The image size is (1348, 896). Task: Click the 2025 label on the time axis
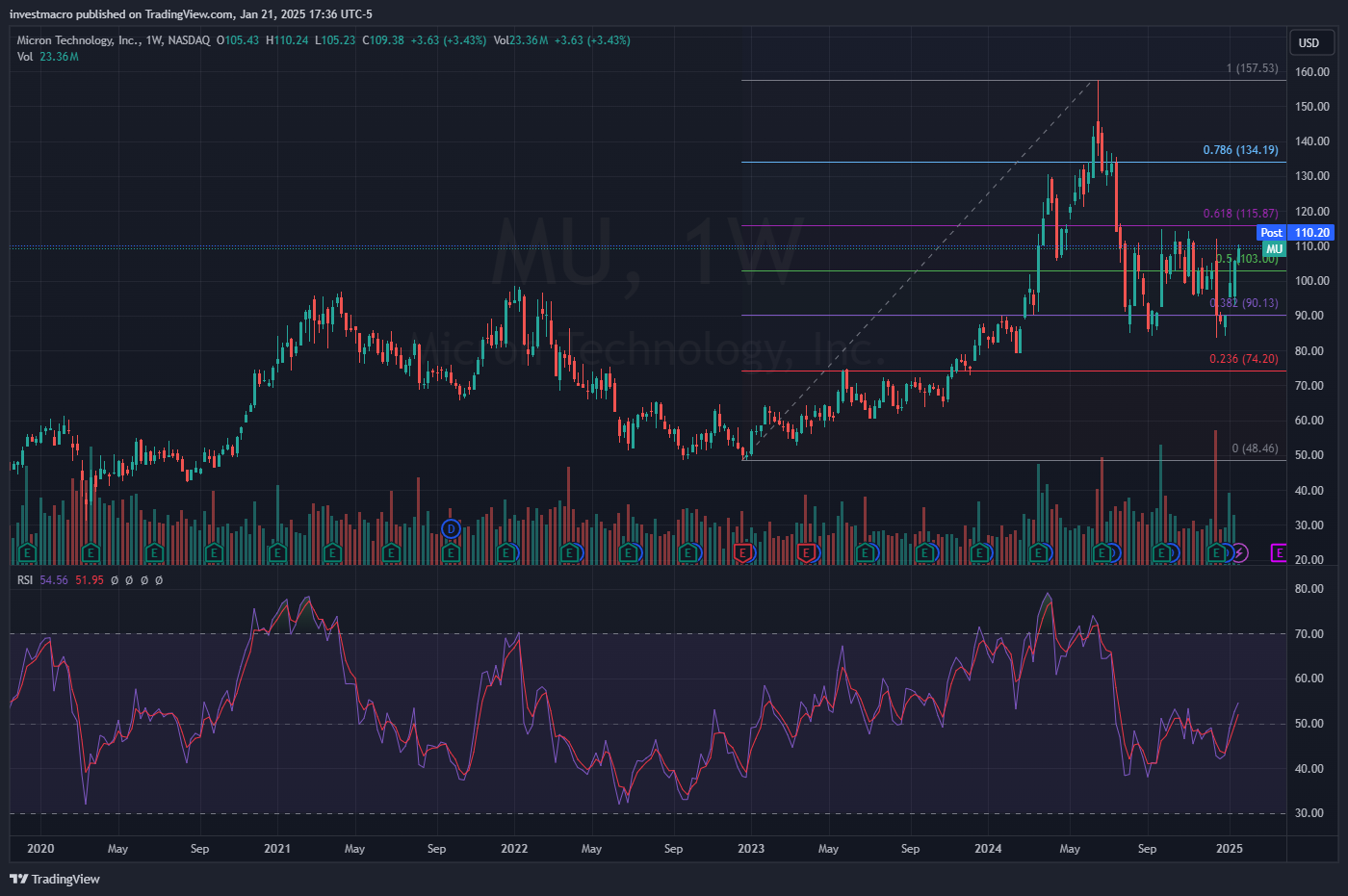click(1230, 849)
